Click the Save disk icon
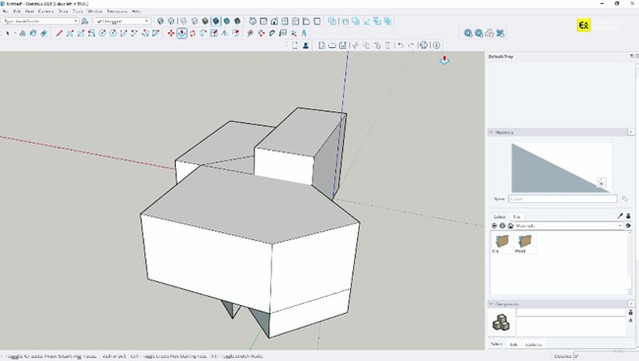The width and height of the screenshot is (639, 361). pos(343,45)
